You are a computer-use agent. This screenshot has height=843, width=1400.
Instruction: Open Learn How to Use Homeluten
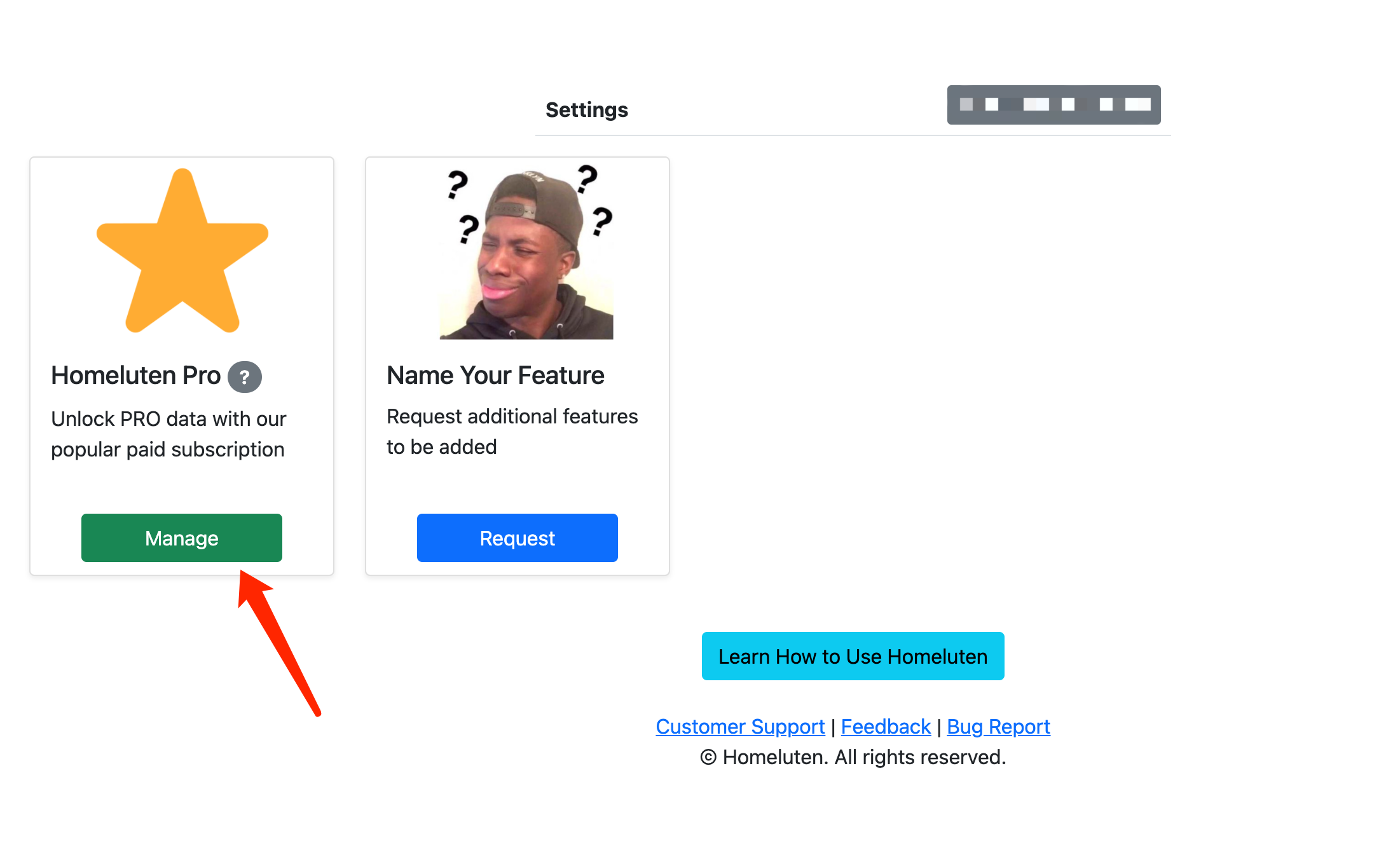[853, 656]
